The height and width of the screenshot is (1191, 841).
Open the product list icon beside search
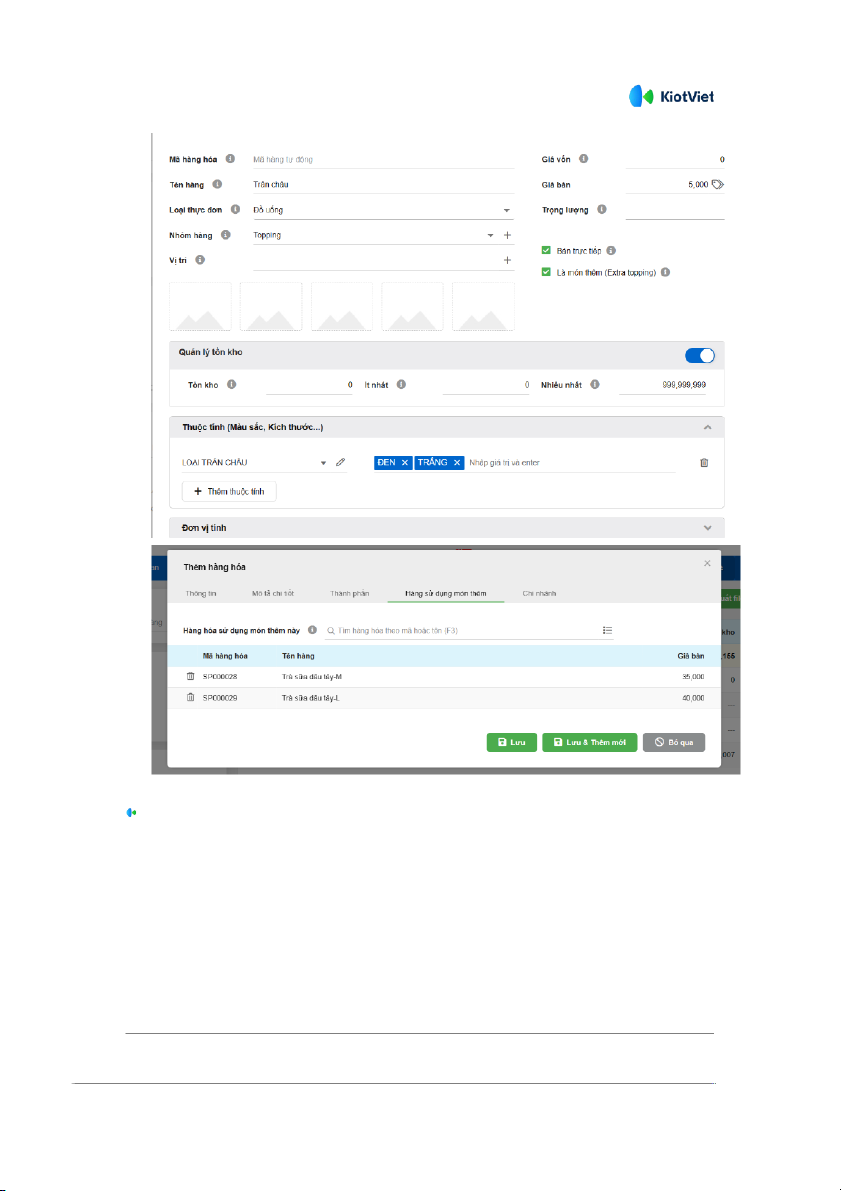tap(607, 630)
